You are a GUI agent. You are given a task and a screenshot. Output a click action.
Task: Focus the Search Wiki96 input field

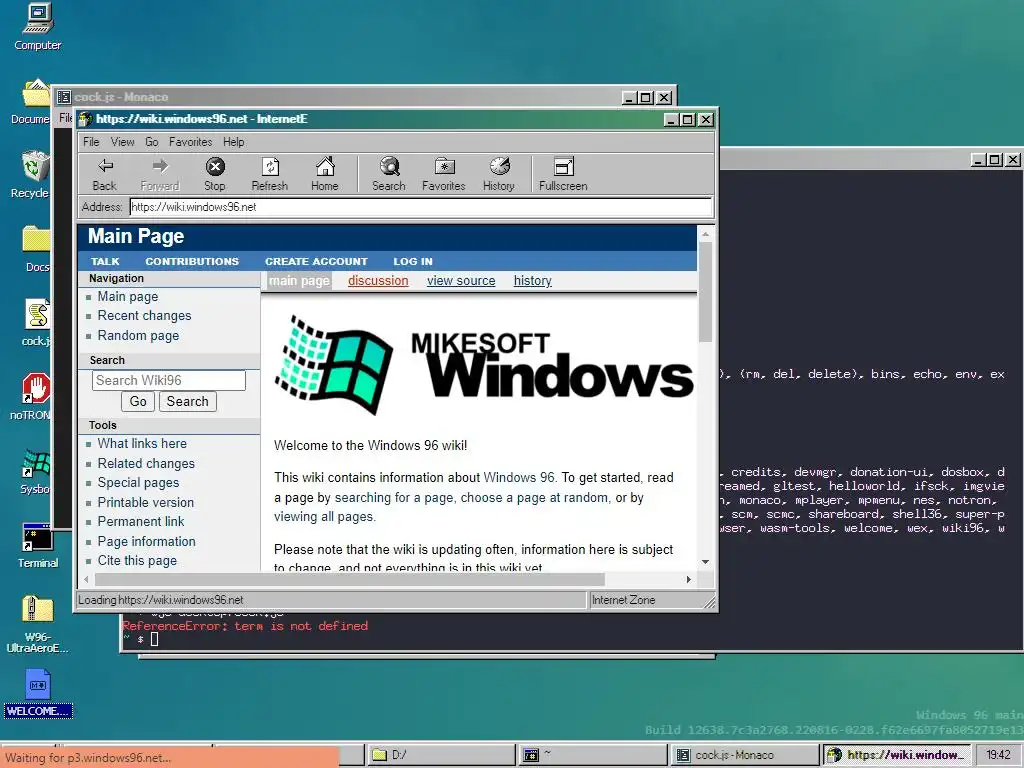pyautogui.click(x=168, y=380)
